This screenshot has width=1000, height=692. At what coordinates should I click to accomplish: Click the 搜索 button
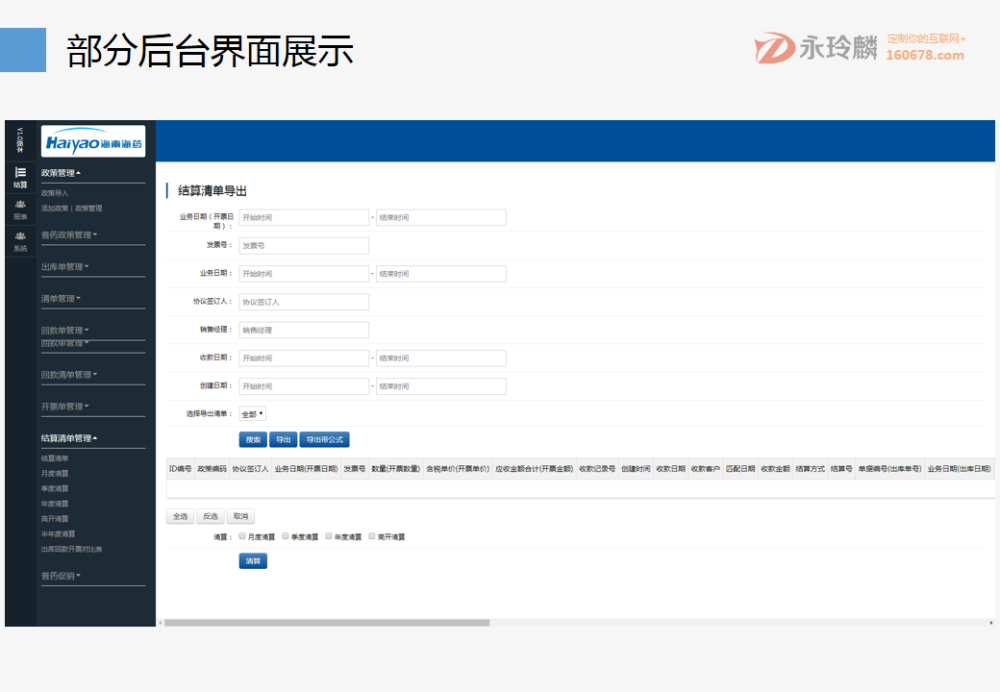[252, 439]
